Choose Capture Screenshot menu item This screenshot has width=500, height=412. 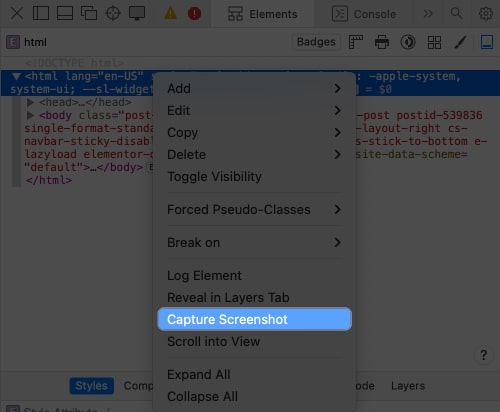[254, 319]
